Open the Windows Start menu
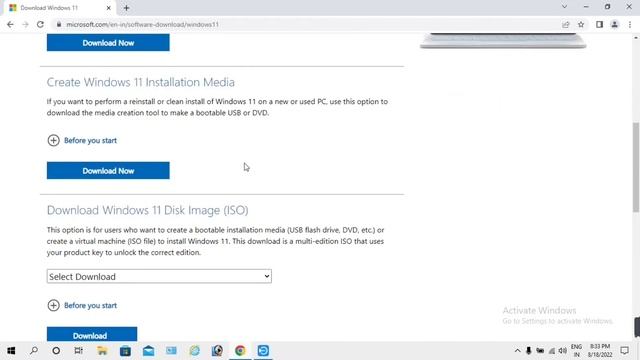The image size is (640, 360). coord(11,351)
